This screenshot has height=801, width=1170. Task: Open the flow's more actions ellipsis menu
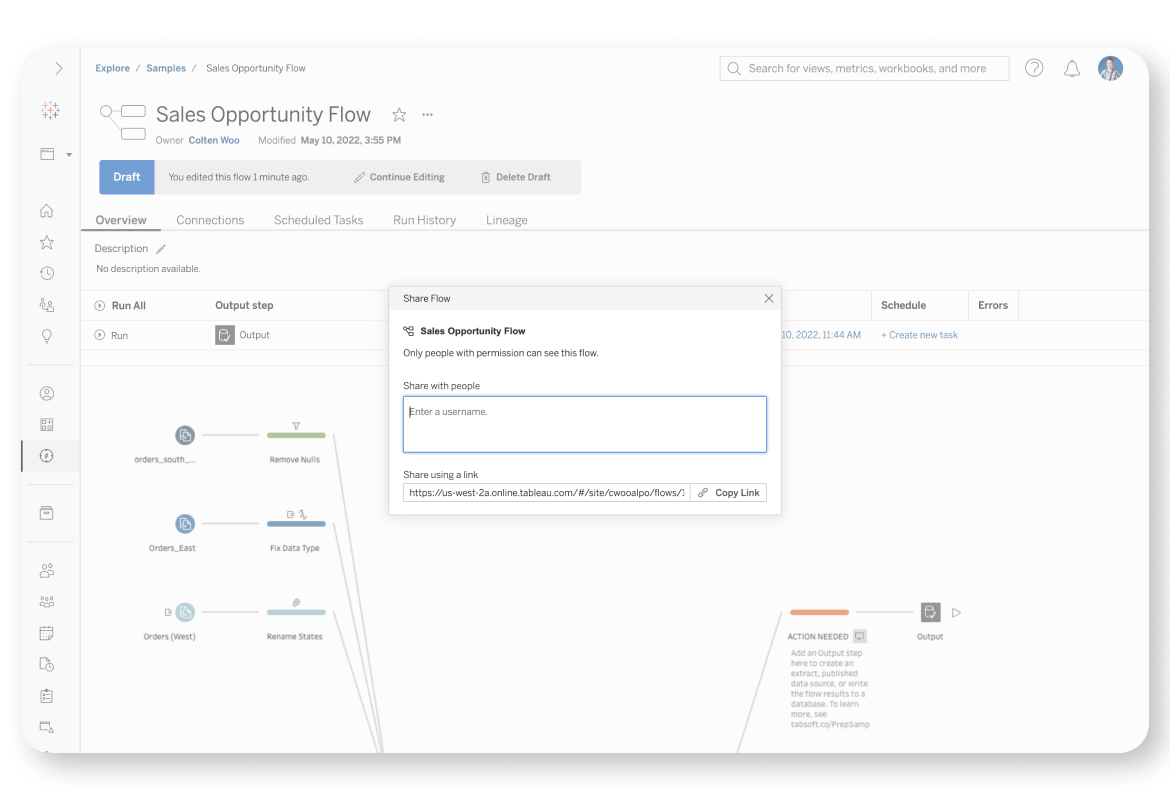click(x=428, y=114)
